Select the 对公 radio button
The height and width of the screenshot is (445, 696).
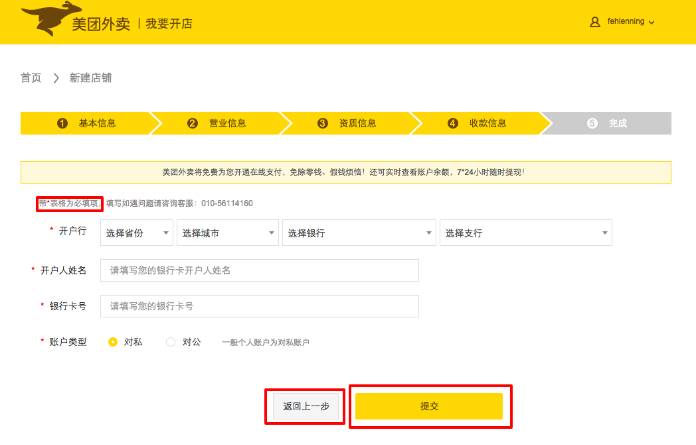pos(170,342)
